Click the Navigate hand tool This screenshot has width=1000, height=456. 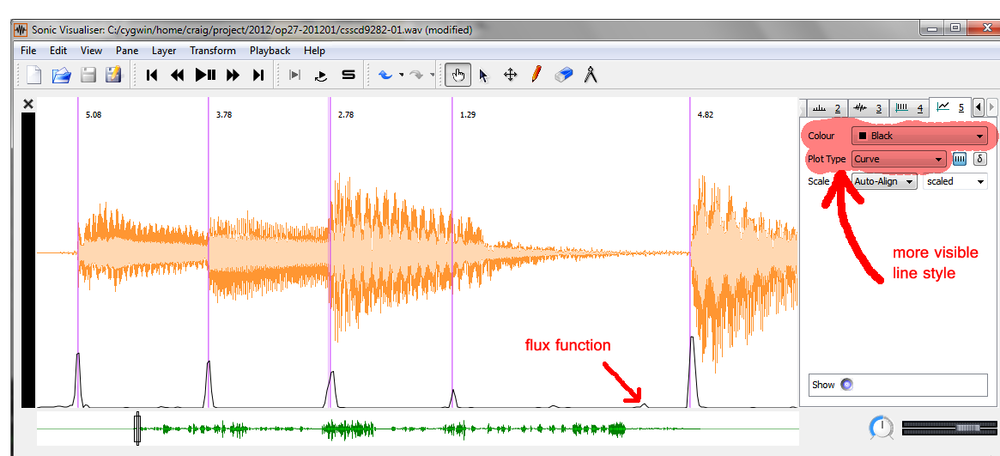click(x=458, y=75)
